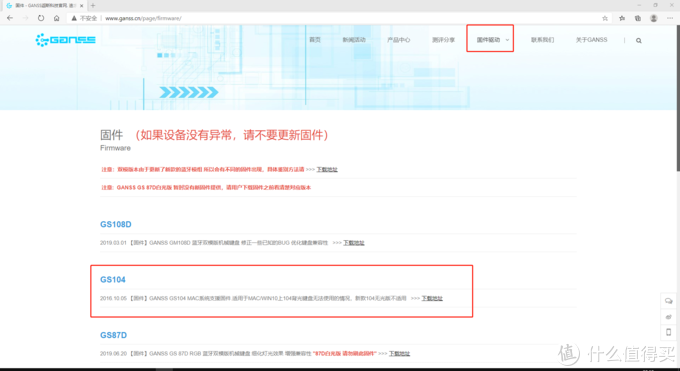Open the site search magnifier
The width and height of the screenshot is (680, 371).
pos(638,40)
